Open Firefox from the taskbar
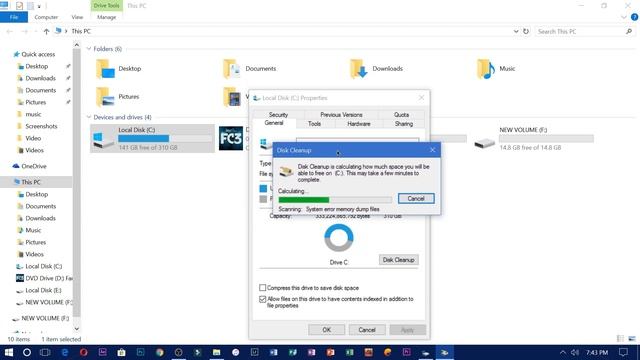Image resolution: width=640 pixels, height=360 pixels. (387, 352)
